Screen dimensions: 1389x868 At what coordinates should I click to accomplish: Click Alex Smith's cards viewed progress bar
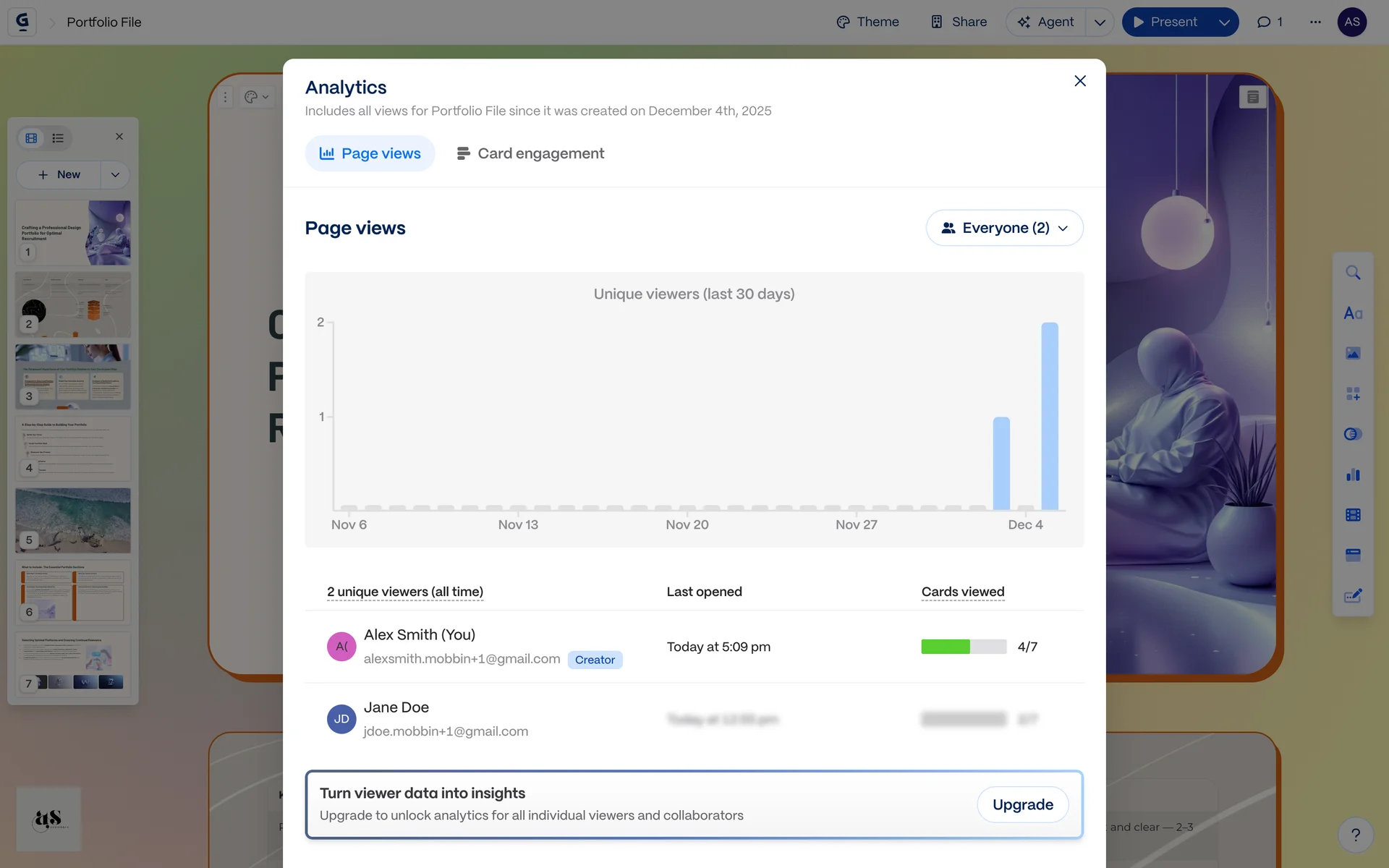tap(963, 647)
